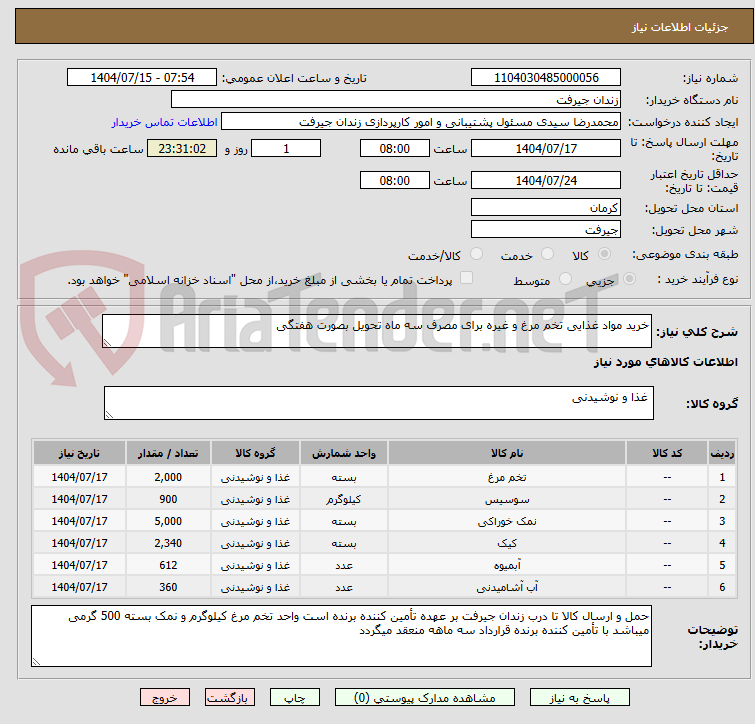Click the استان محل تحویل field کرمان

(x=546, y=207)
